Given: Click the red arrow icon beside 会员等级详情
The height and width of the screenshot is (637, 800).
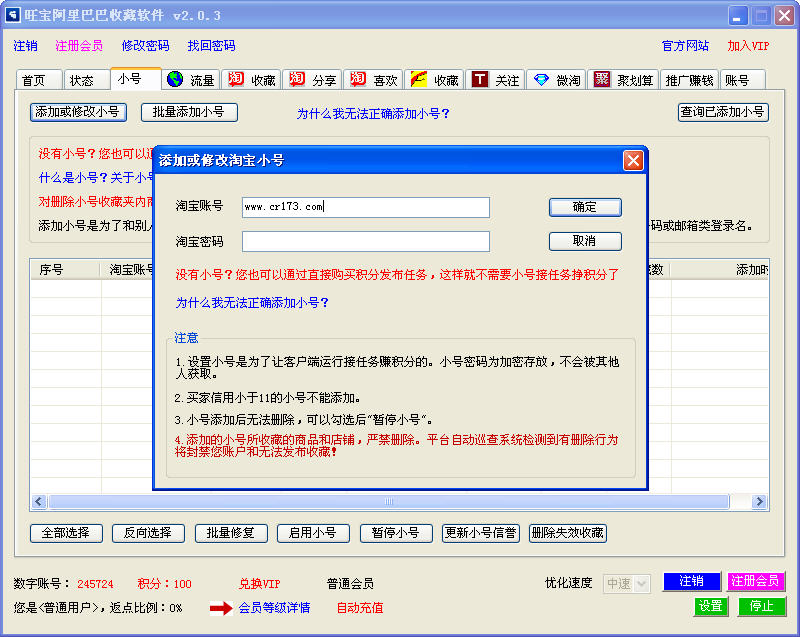Looking at the screenshot, I should 221,608.
